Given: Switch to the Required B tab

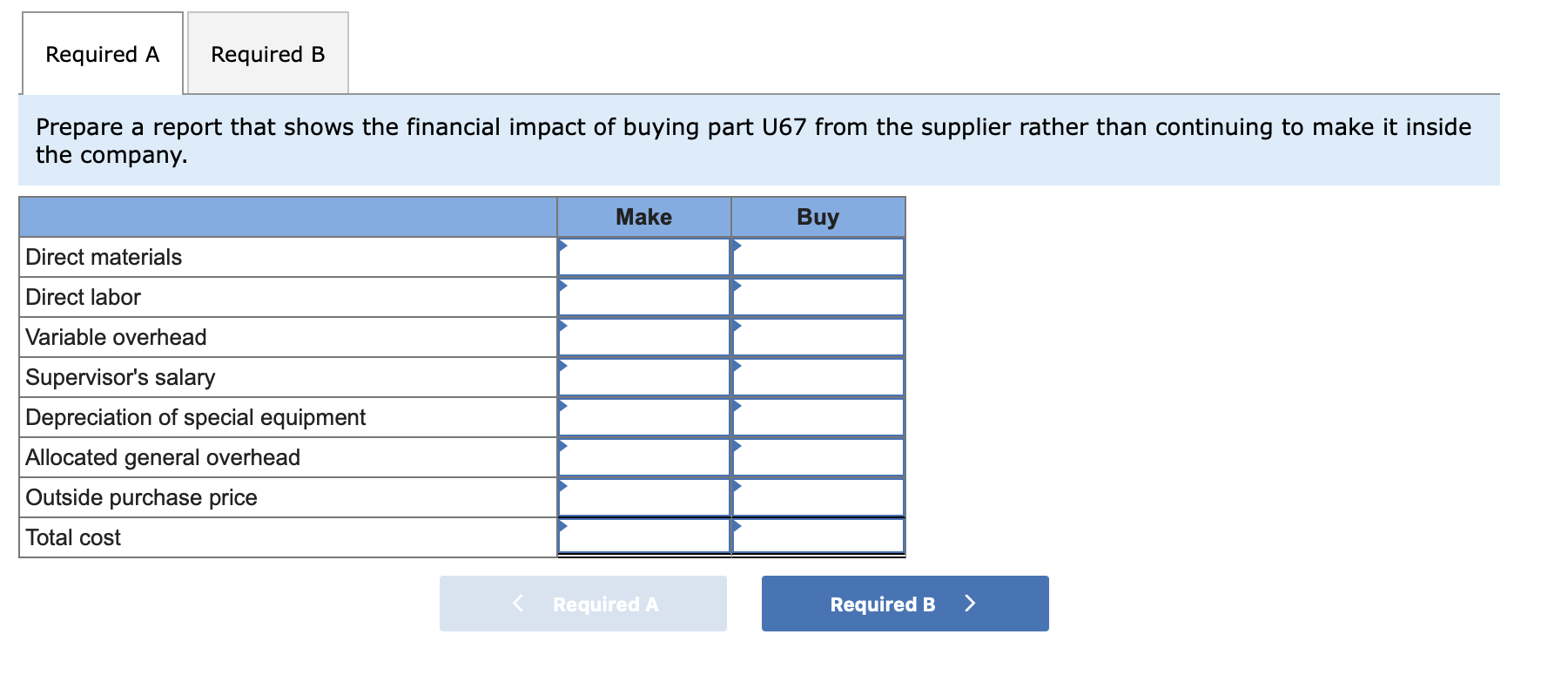Looking at the screenshot, I should [266, 54].
